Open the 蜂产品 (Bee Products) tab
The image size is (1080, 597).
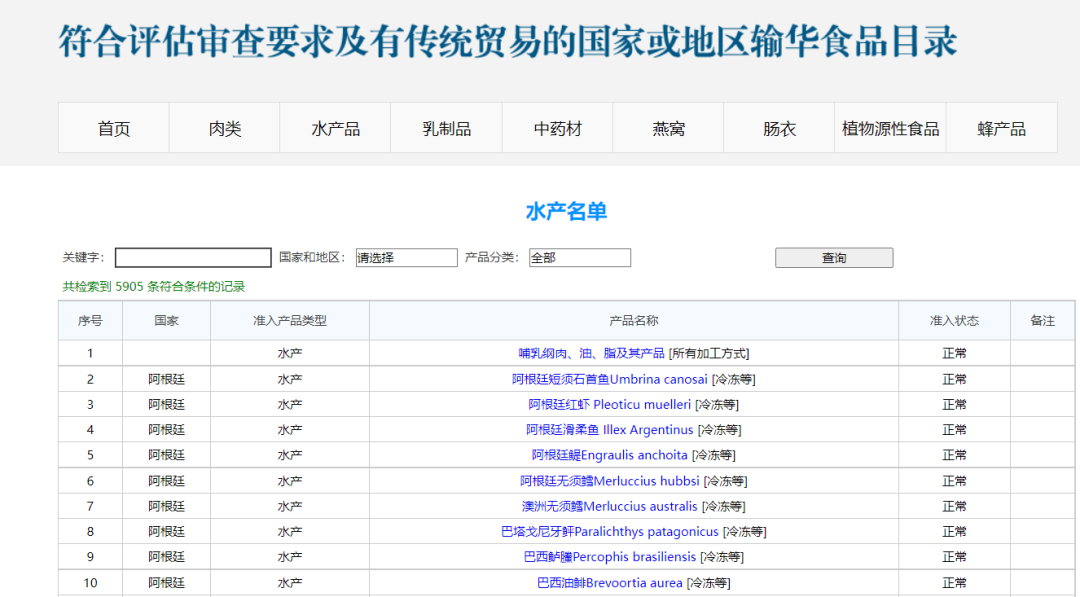point(1001,126)
